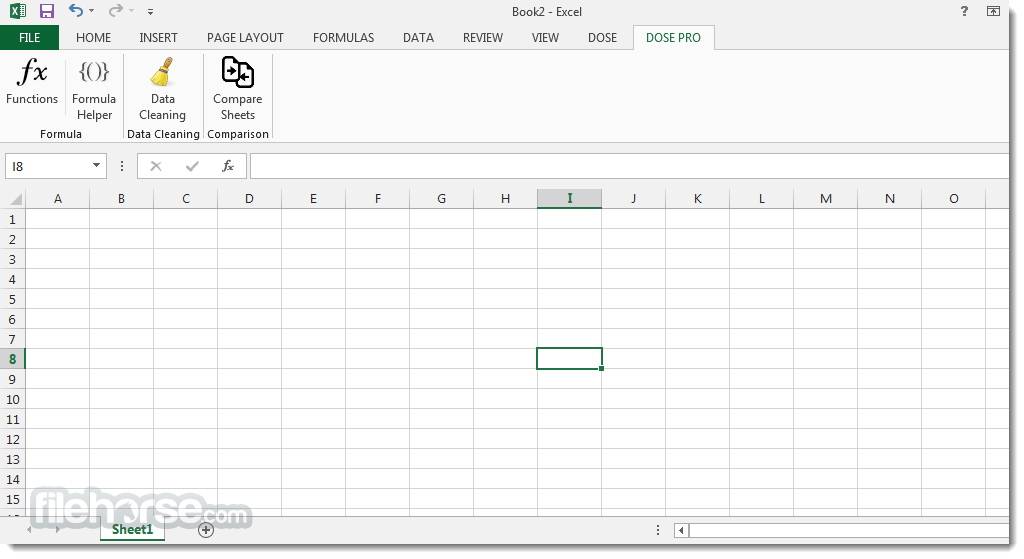
Task: Switch to the INSERT tab
Action: click(158, 38)
